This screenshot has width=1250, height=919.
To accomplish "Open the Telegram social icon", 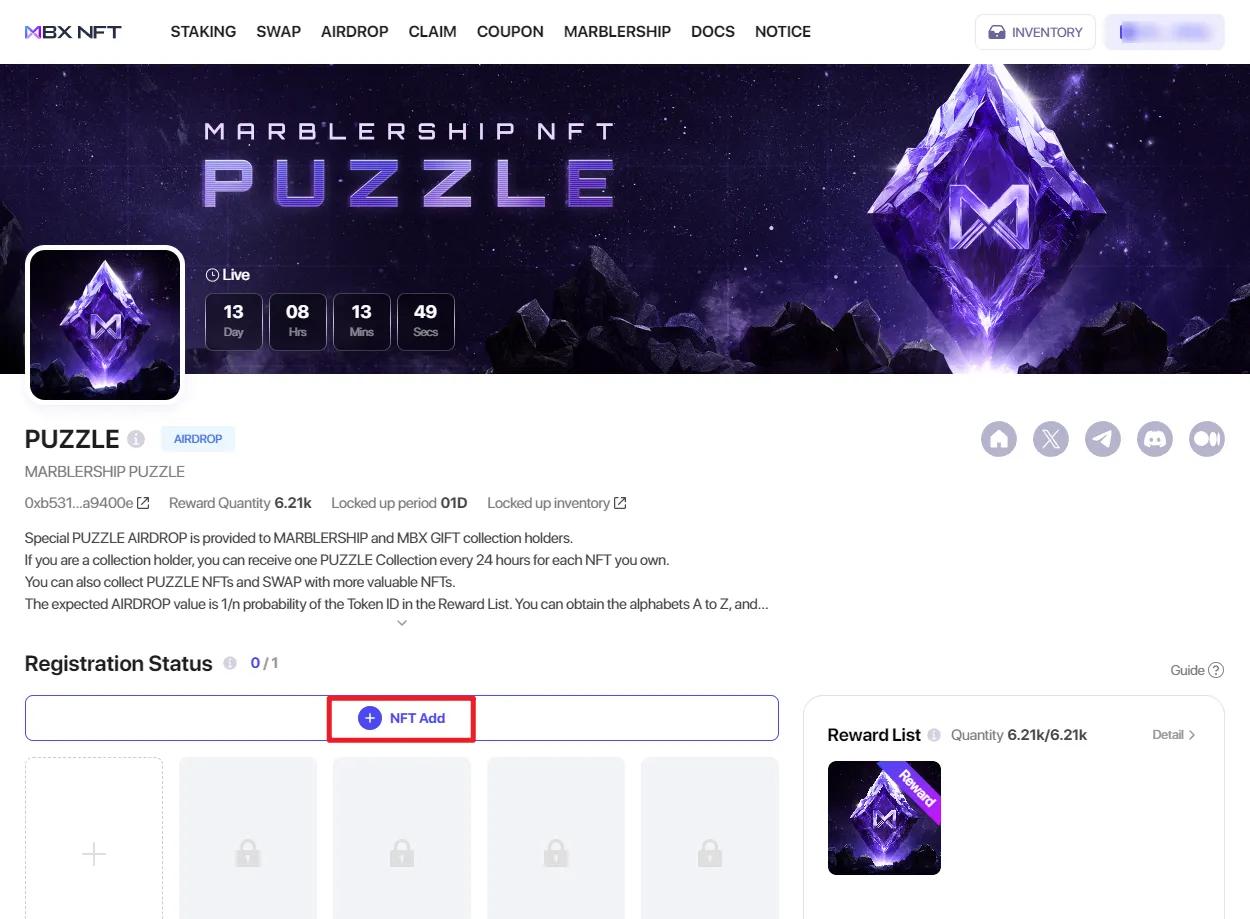I will pos(1103,439).
